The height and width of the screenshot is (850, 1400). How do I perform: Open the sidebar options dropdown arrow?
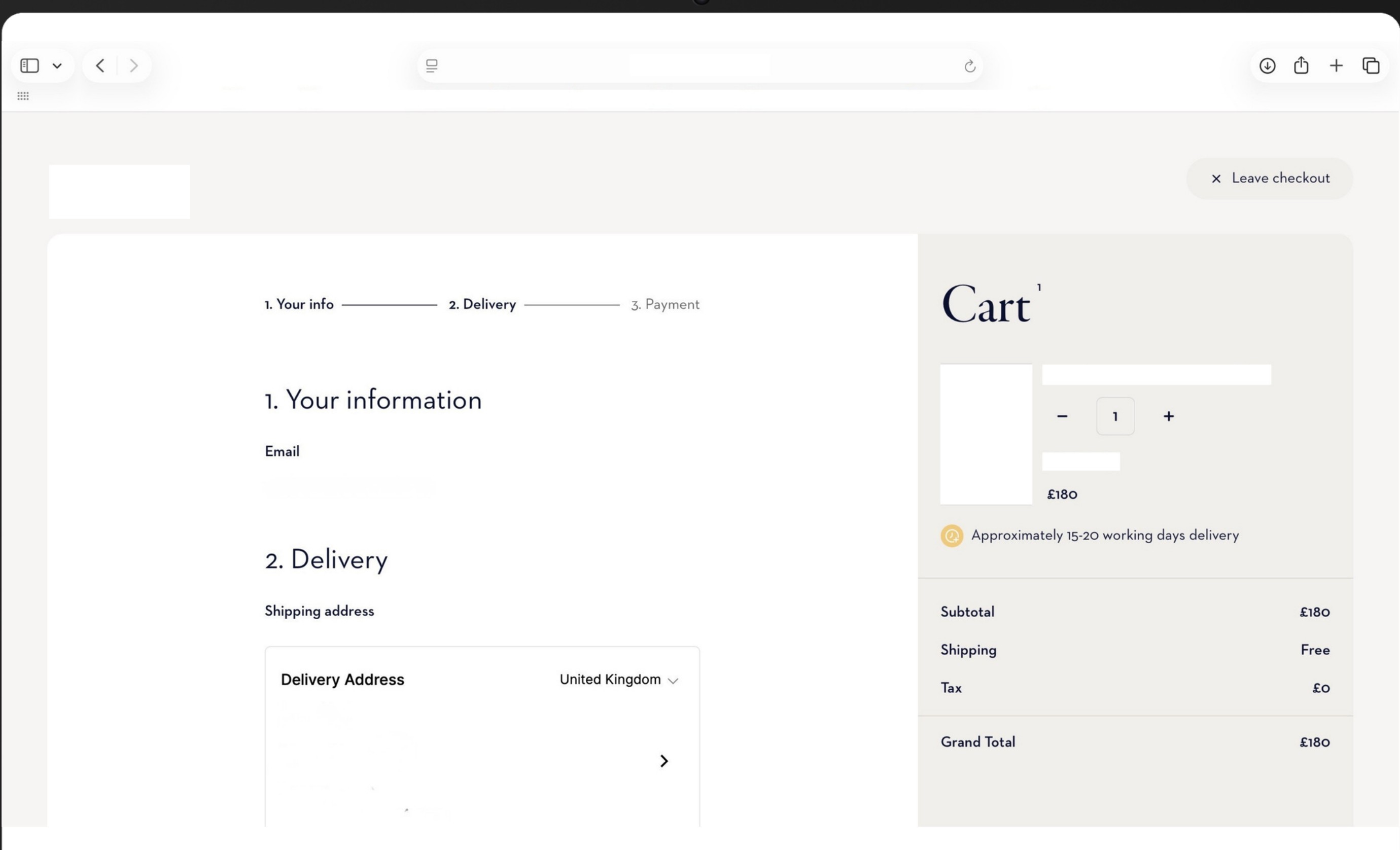click(57, 66)
